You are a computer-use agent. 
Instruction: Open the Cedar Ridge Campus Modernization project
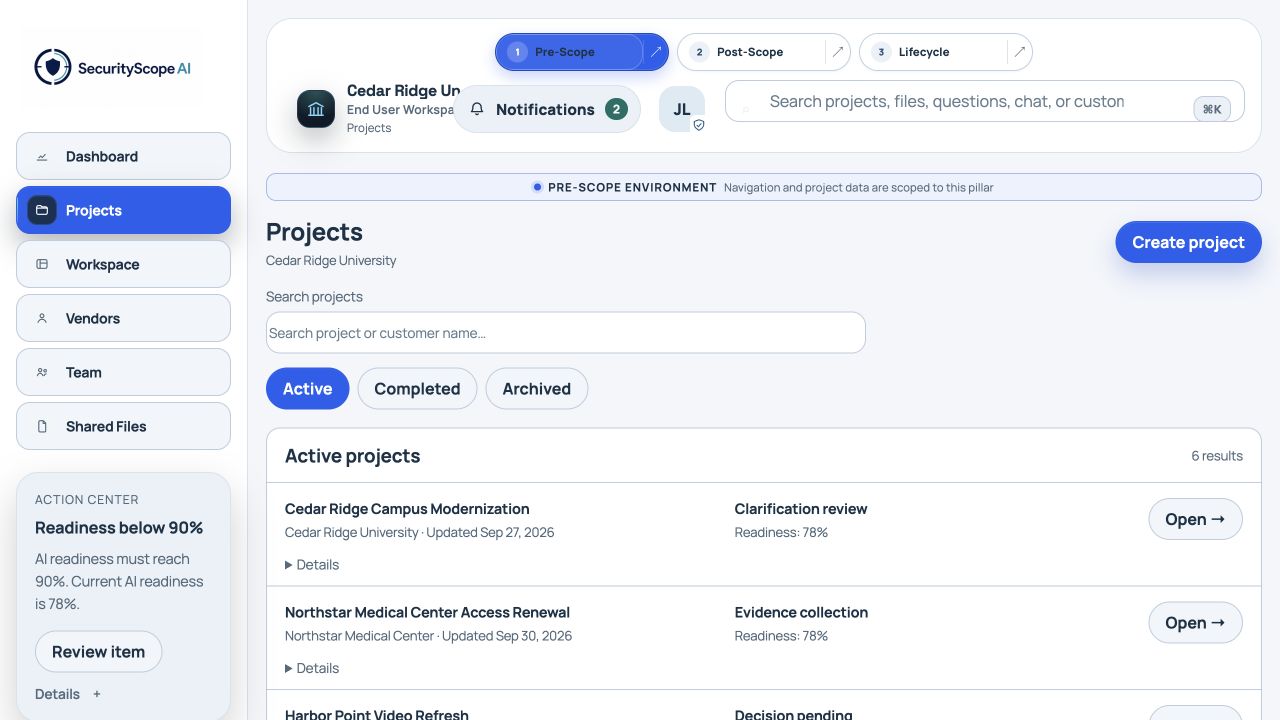click(1195, 520)
